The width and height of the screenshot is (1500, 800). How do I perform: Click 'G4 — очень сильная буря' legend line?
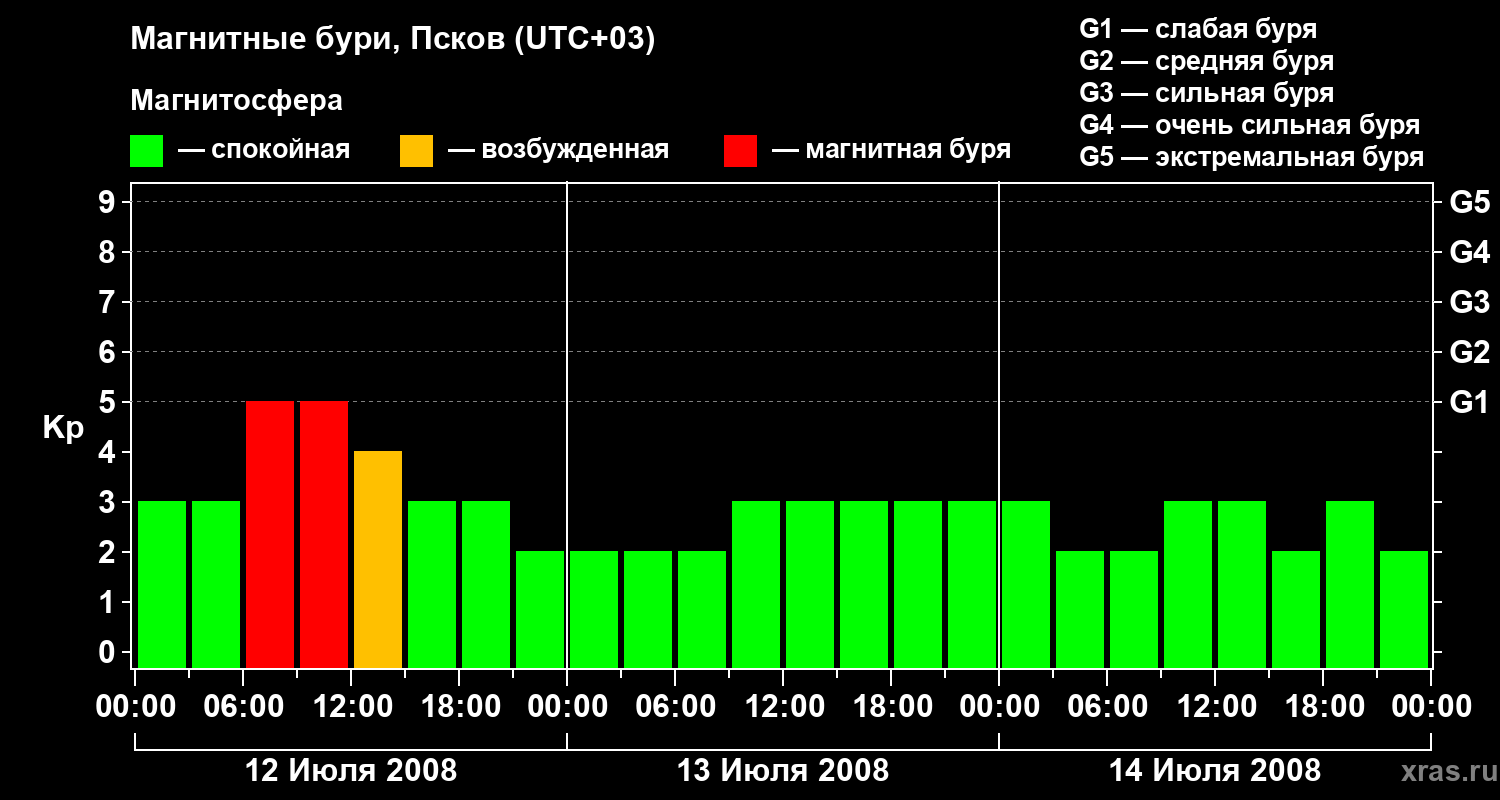[1249, 125]
